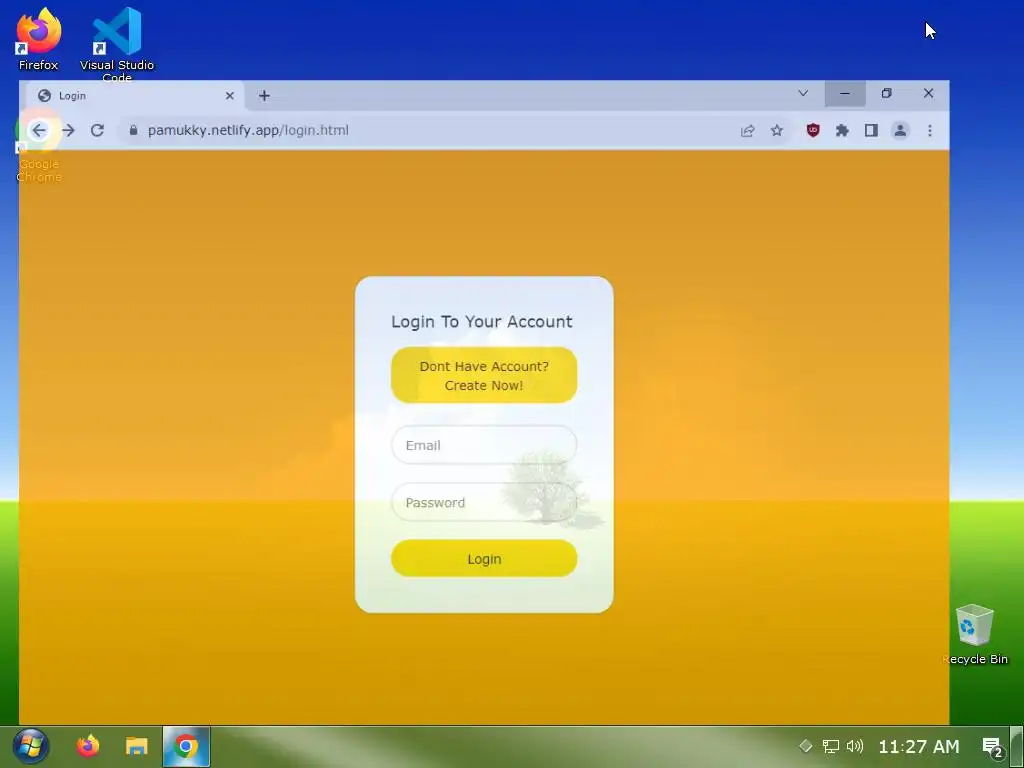View site info via the padlock icon
Screen dimensions: 1024x768
pyautogui.click(x=133, y=130)
